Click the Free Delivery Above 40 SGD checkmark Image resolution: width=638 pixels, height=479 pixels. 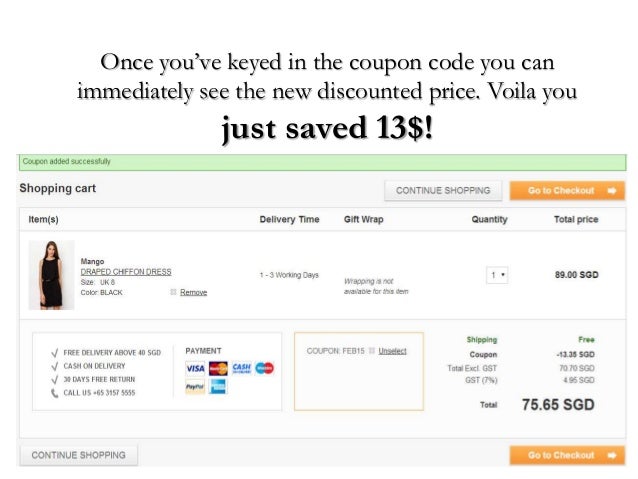pyautogui.click(x=54, y=353)
